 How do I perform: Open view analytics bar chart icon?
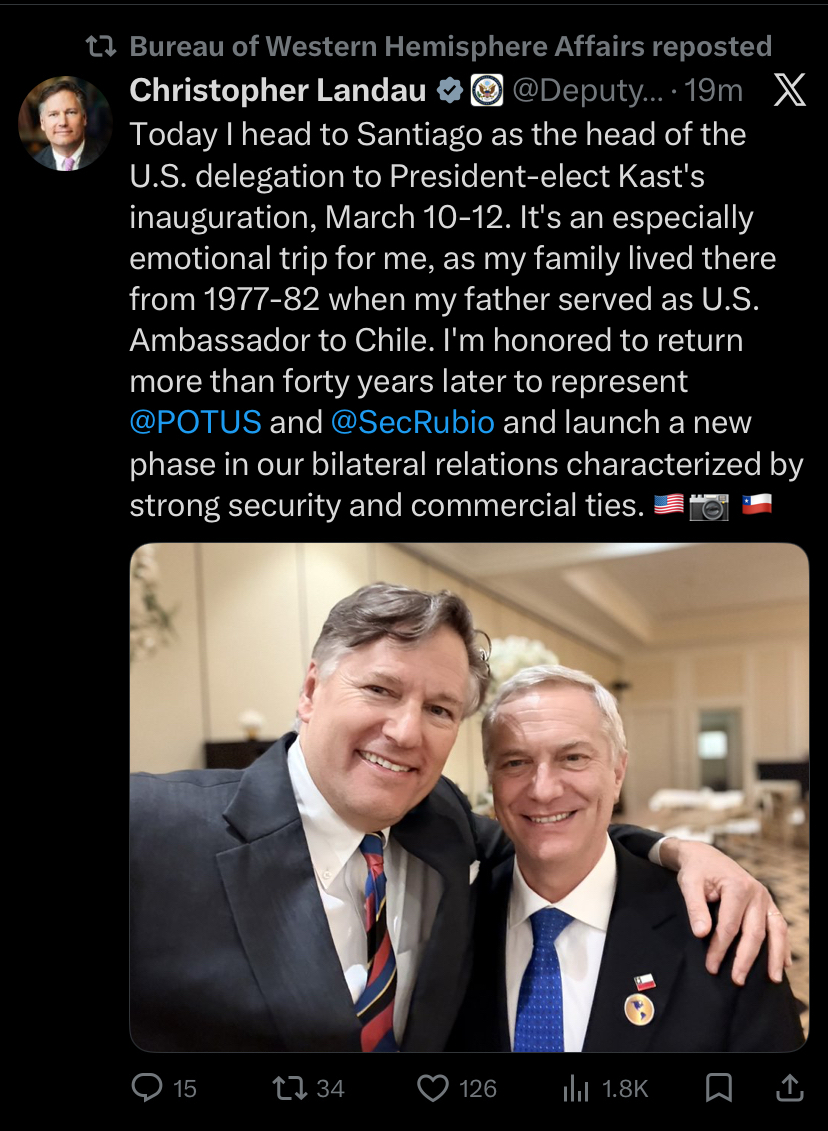click(x=576, y=1087)
